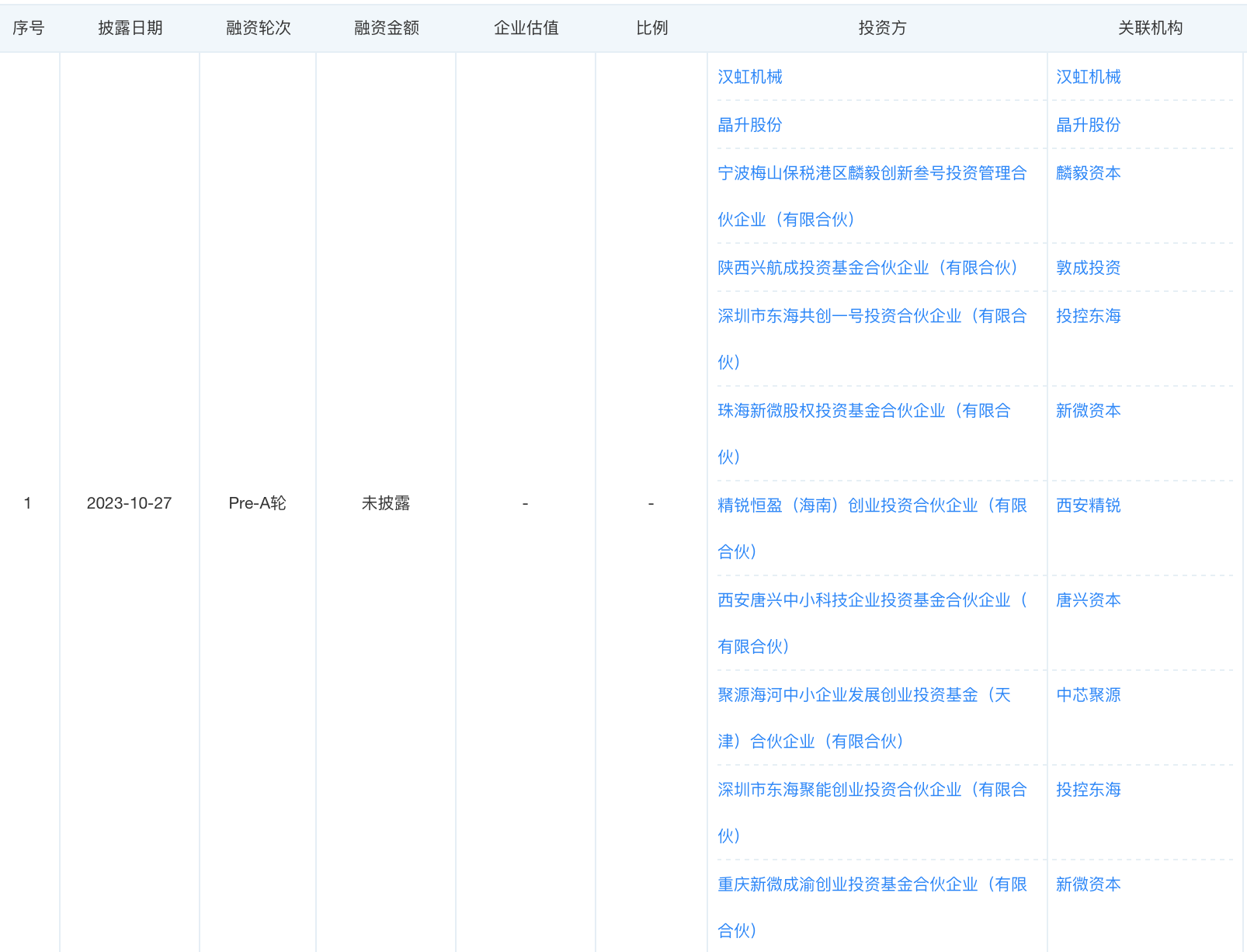Viewport: 1247px width, 952px height.
Task: Click 重庆新微成渝创业投资基金 investor link
Action: (x=871, y=884)
